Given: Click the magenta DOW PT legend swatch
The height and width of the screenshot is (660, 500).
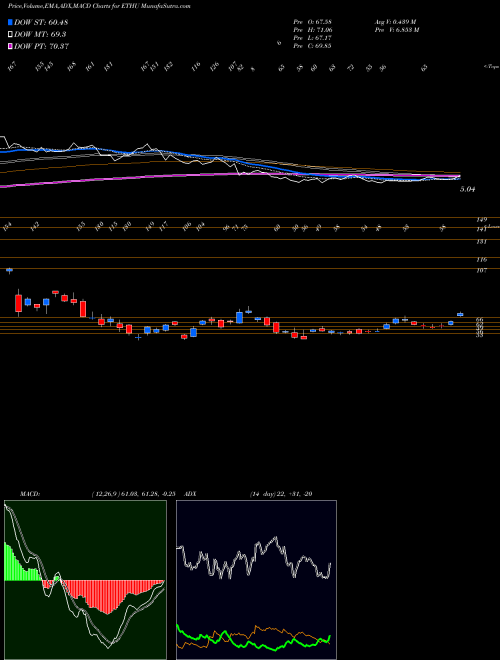Looking at the screenshot, I should [10, 46].
